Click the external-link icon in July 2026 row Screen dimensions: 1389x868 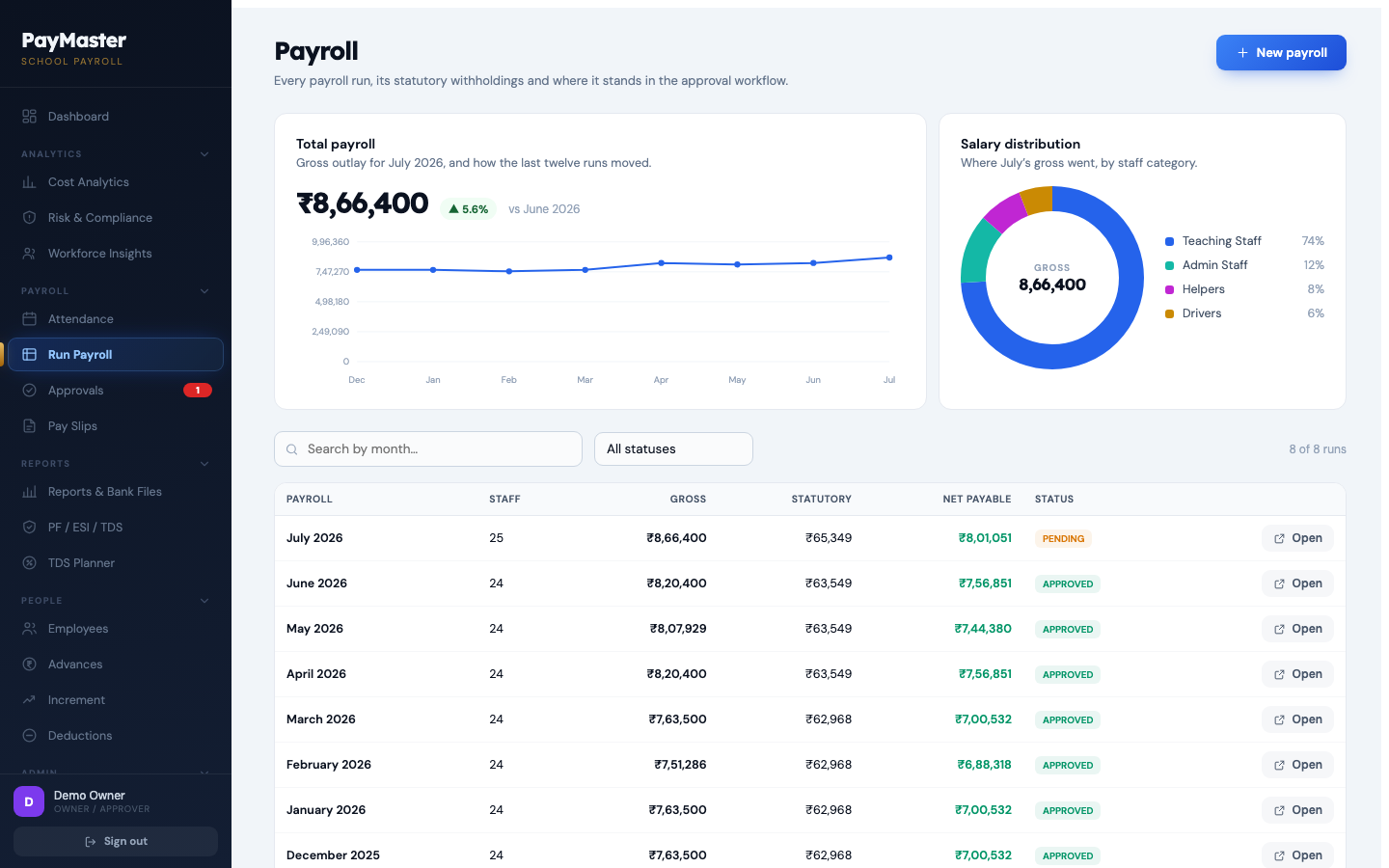click(1279, 539)
